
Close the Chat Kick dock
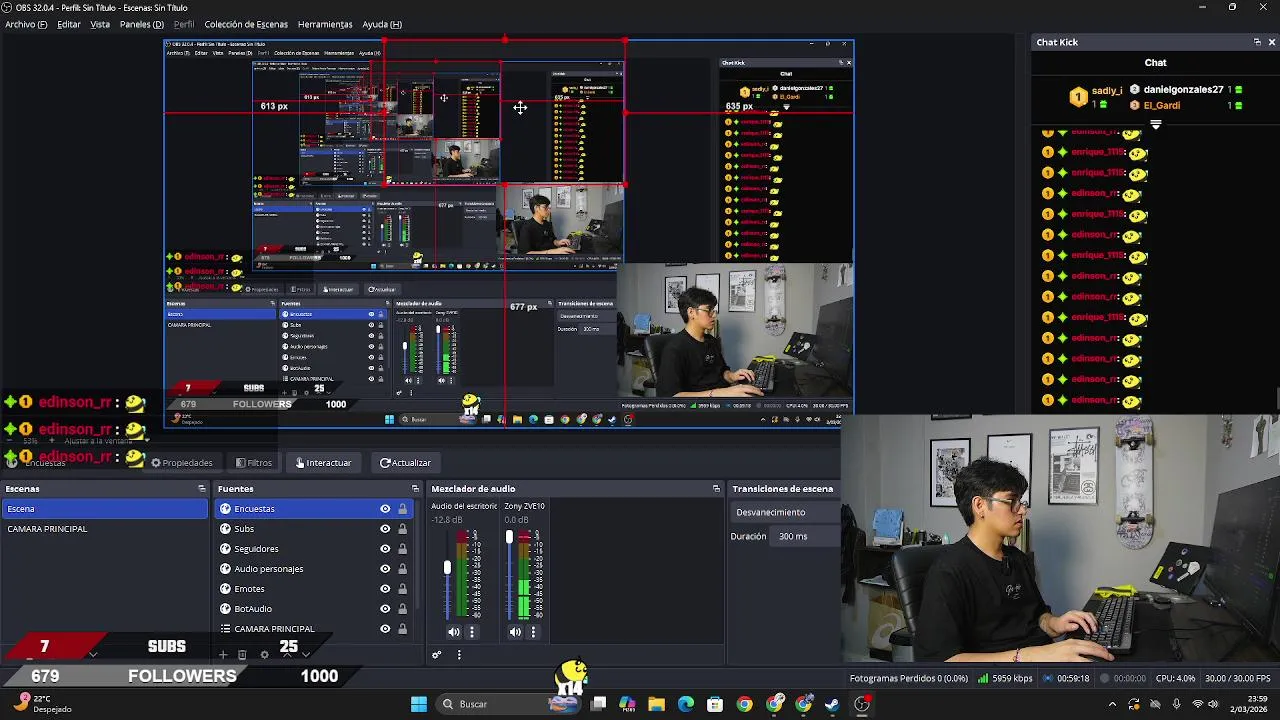point(1271,42)
